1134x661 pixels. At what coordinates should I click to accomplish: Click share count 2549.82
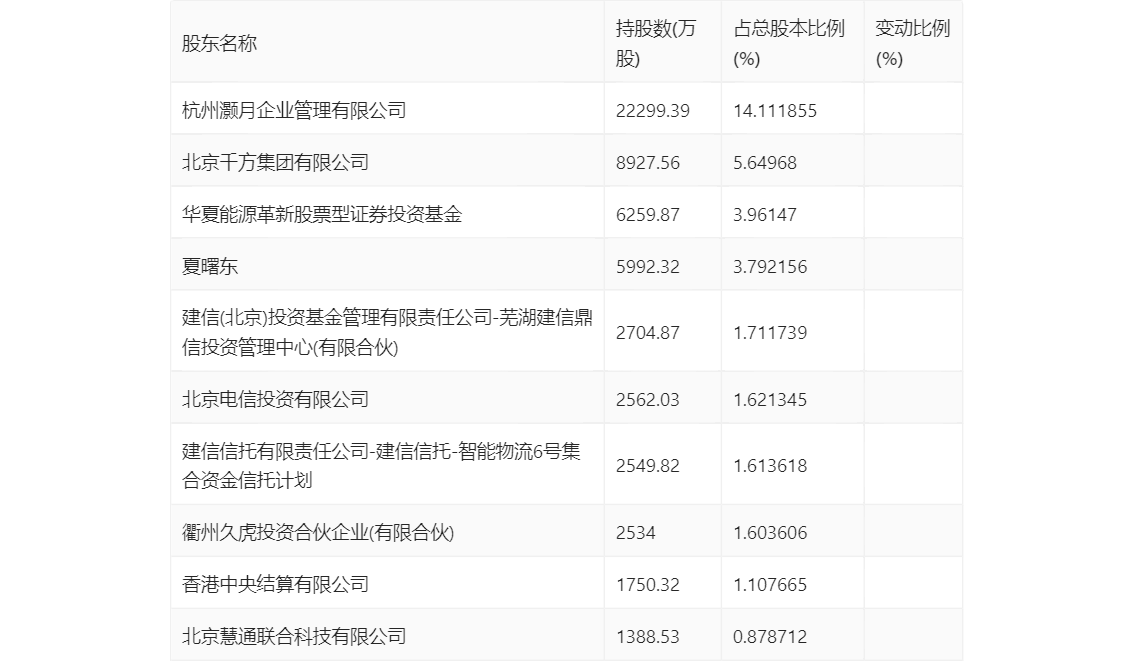click(x=647, y=466)
